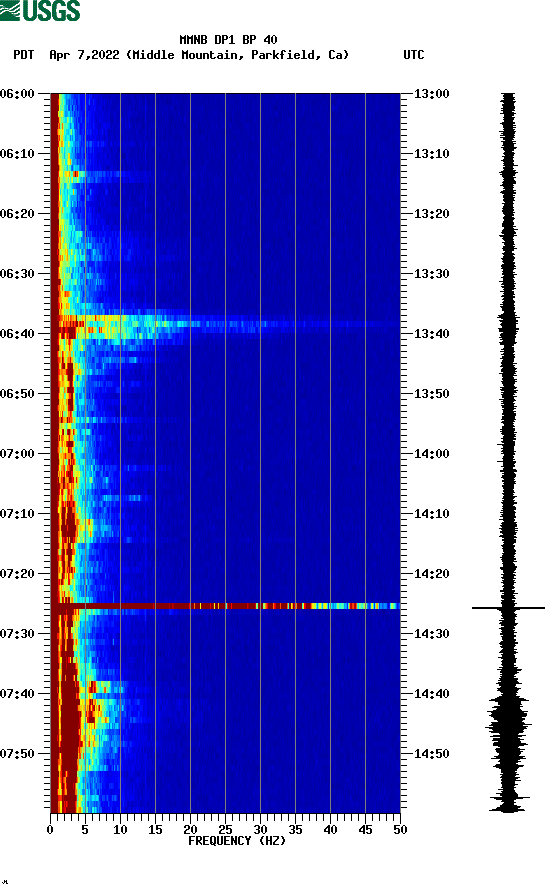This screenshot has width=552, height=893.
Task: Click the 07:30 PDT time label
Action: click(17, 634)
